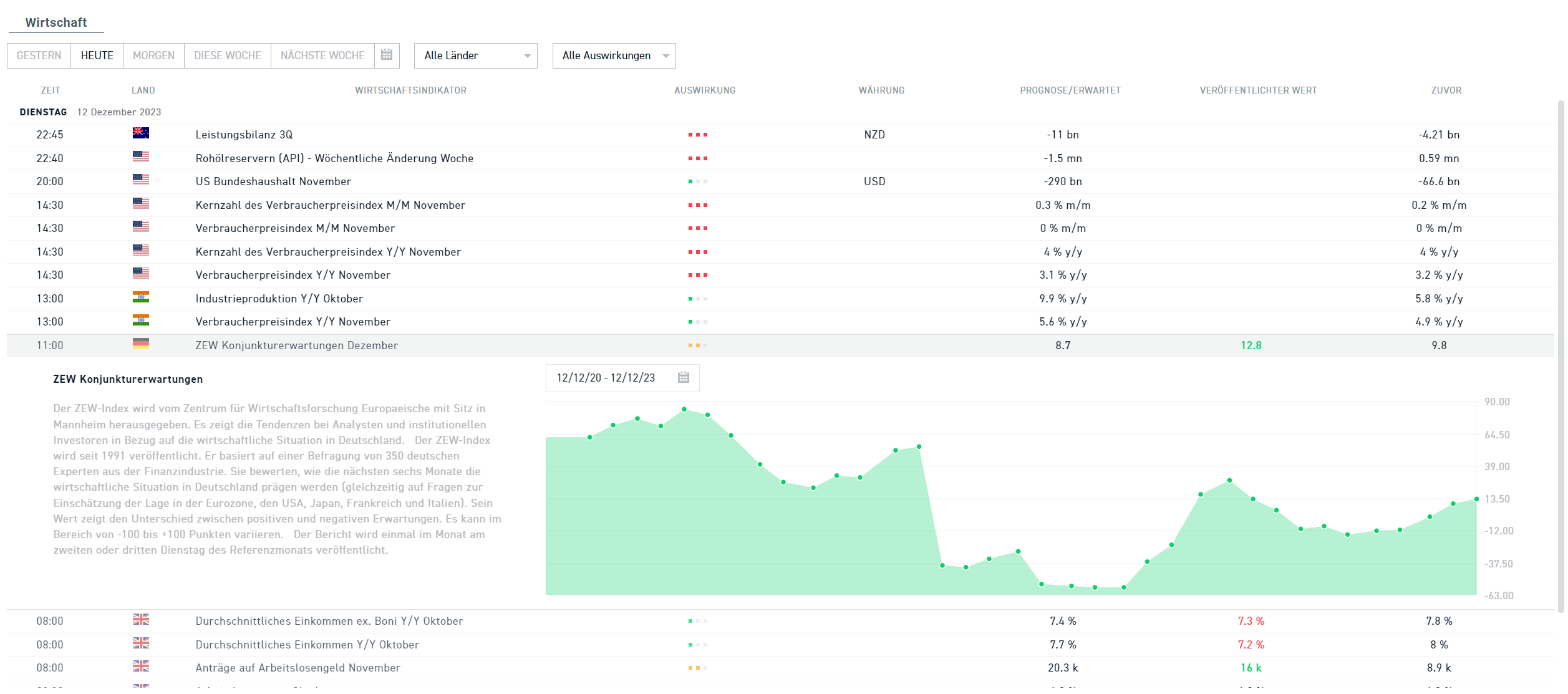Click calendar icon in chart date range
Screen dimensions: 1568x694
point(683,378)
